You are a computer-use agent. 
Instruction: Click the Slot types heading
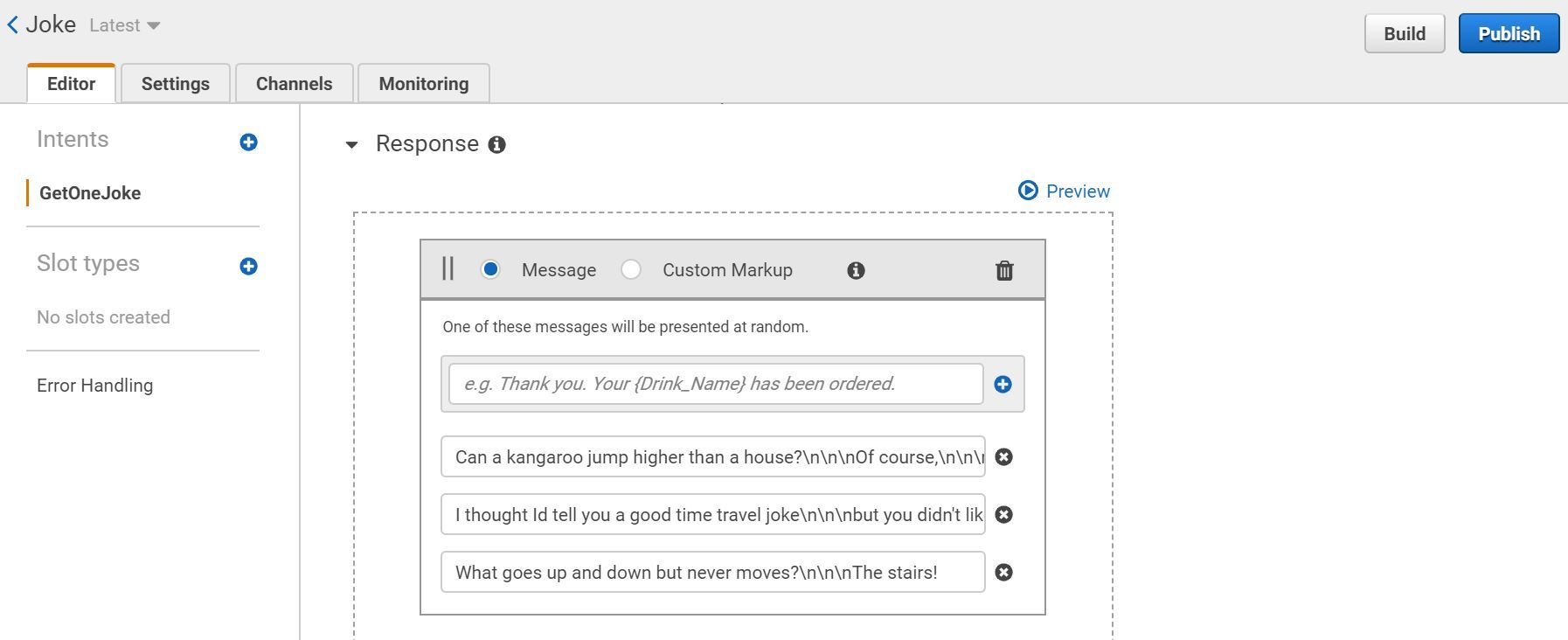(88, 263)
